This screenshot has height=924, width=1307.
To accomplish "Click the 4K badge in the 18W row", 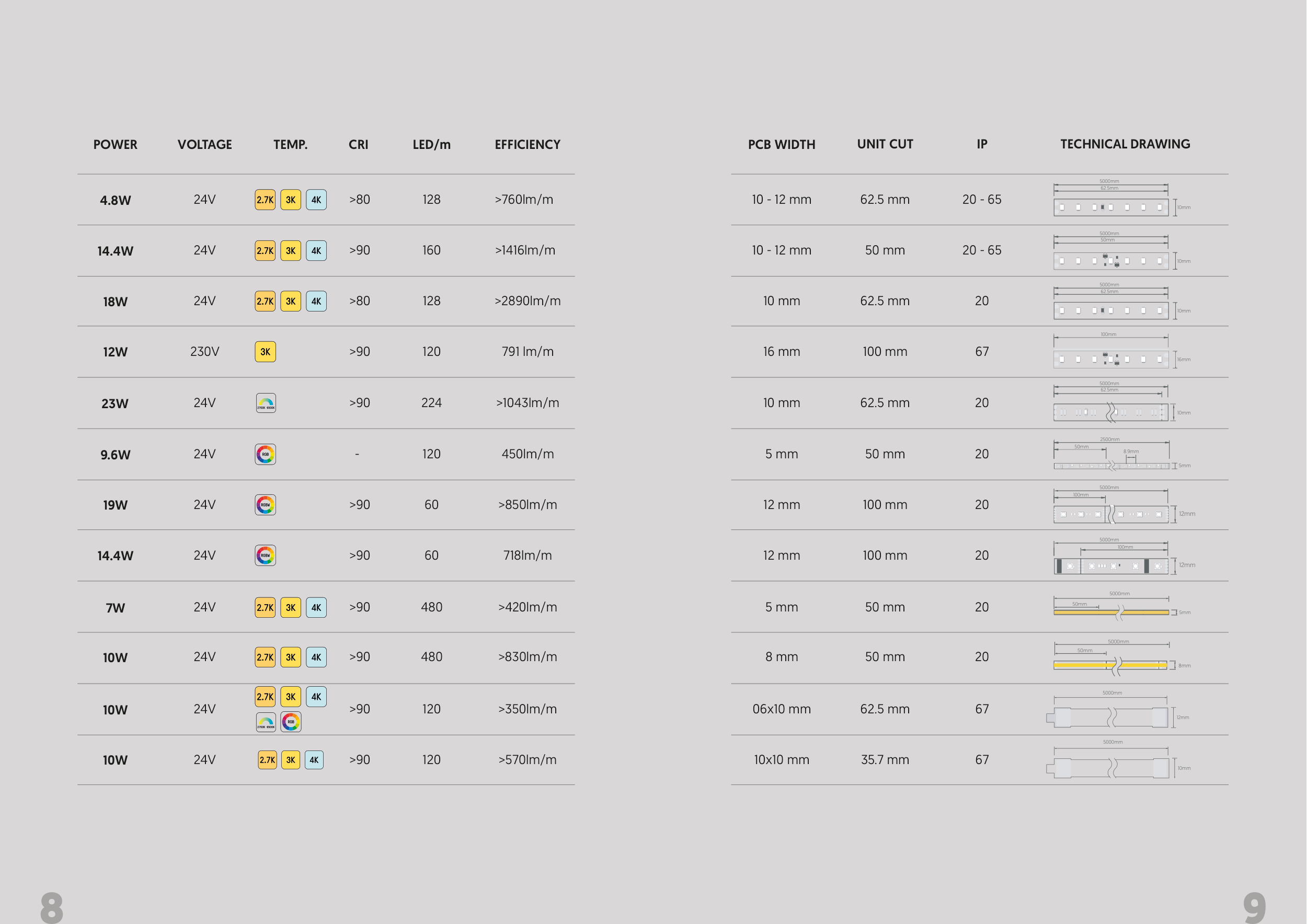I will 316,301.
